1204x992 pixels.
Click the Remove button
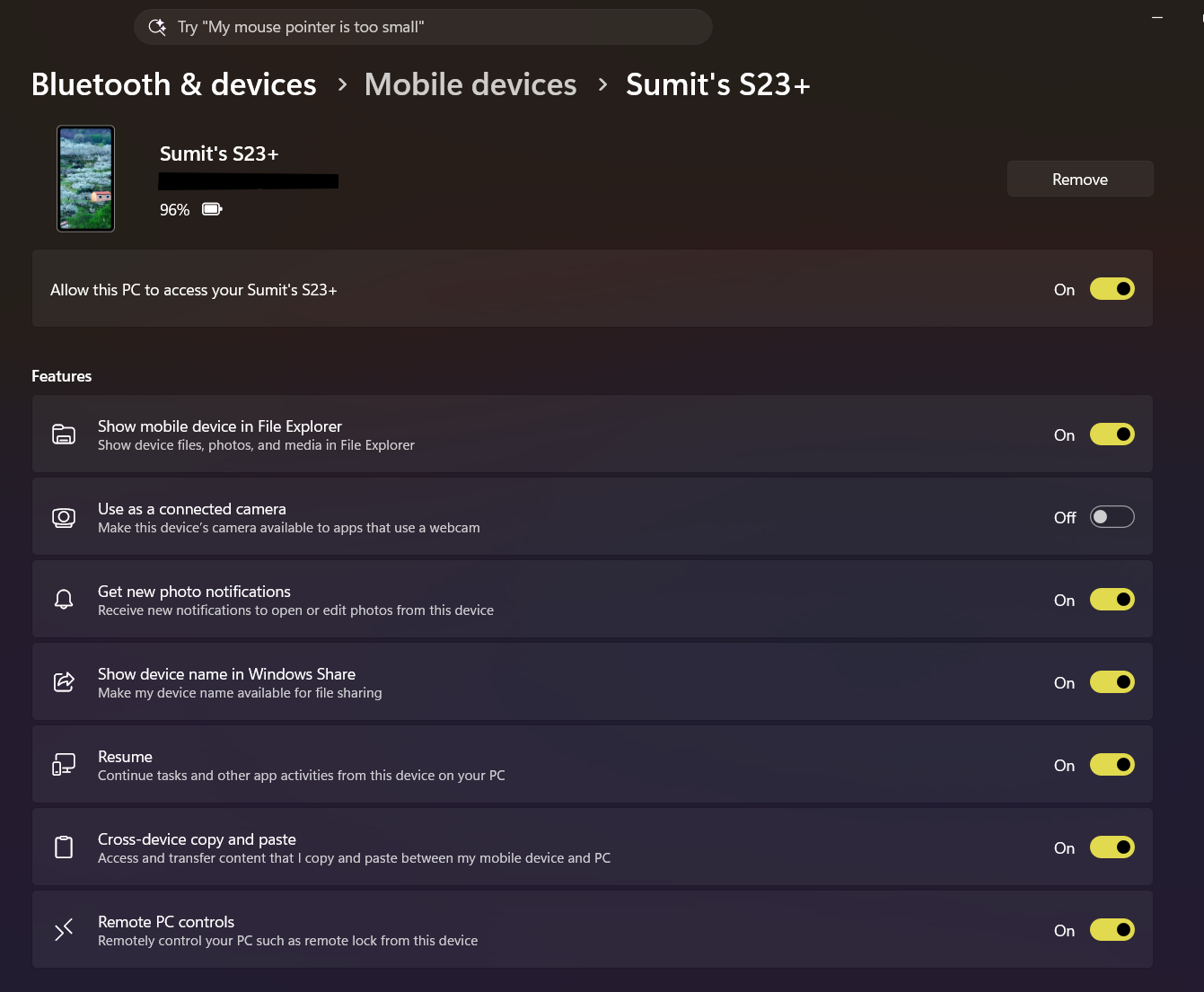pyautogui.click(x=1080, y=179)
